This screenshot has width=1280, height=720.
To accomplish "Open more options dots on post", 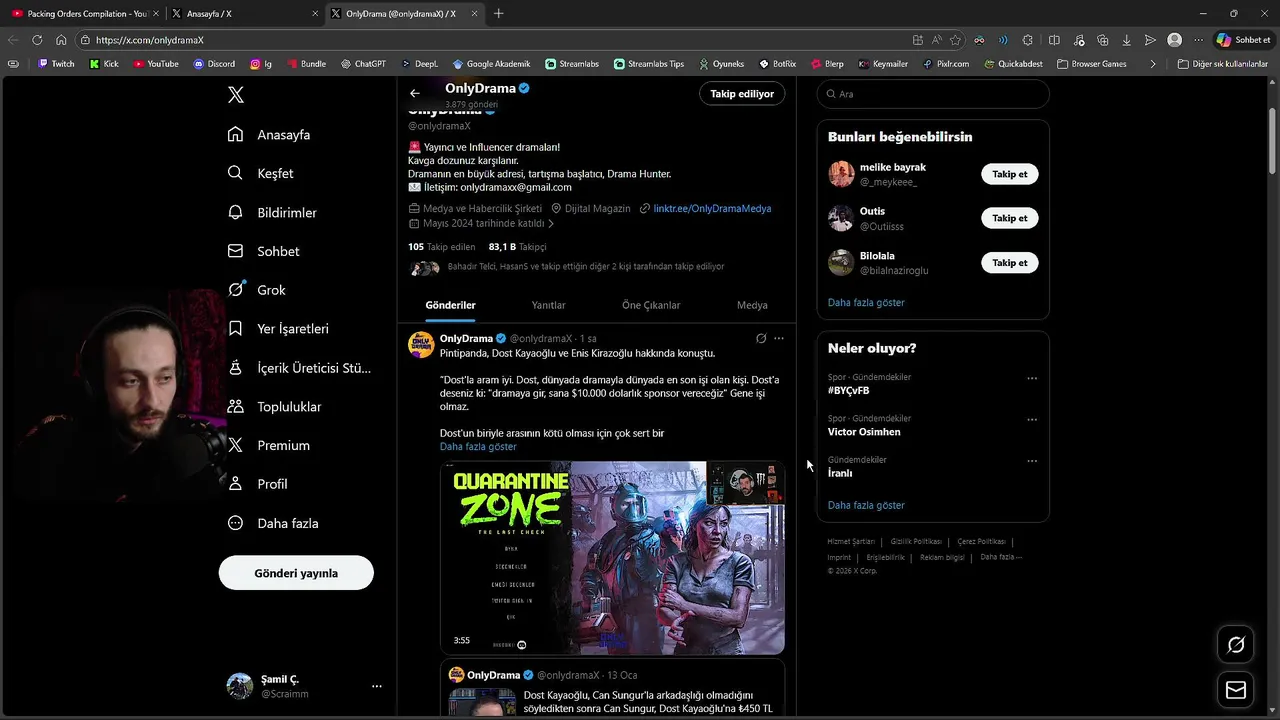I will 779,339.
